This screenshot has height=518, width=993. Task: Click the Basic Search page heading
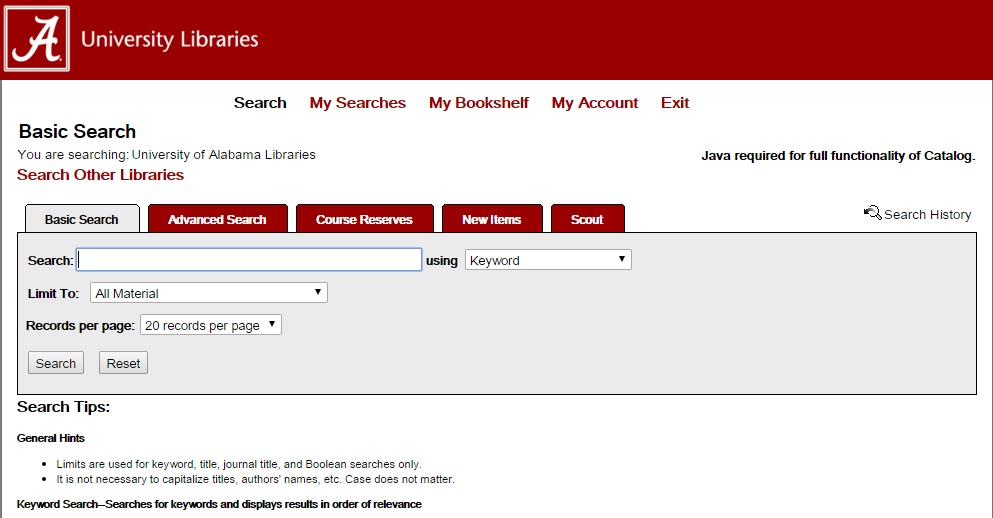coord(77,131)
